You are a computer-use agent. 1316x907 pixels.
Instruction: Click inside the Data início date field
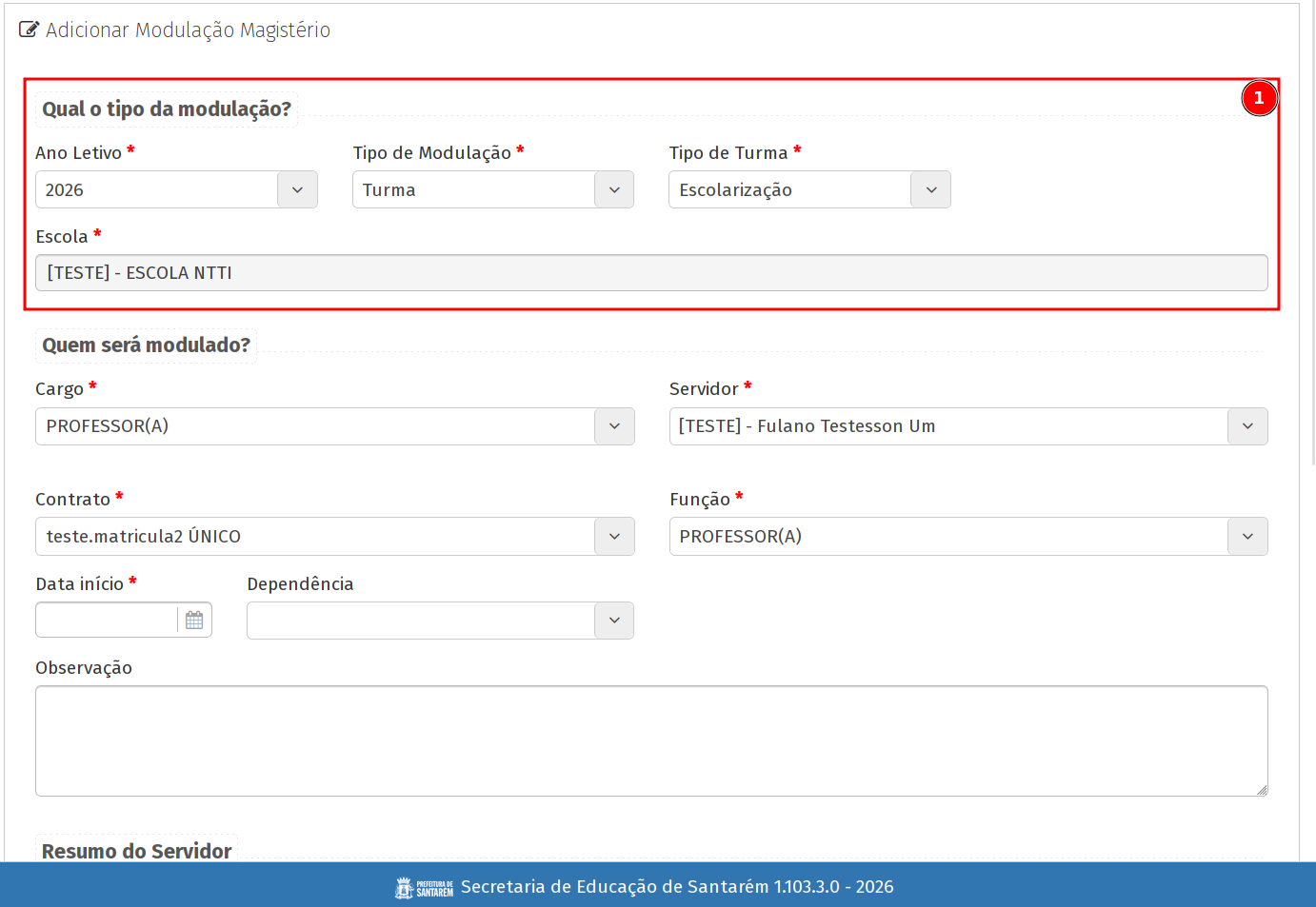pyautogui.click(x=107, y=621)
